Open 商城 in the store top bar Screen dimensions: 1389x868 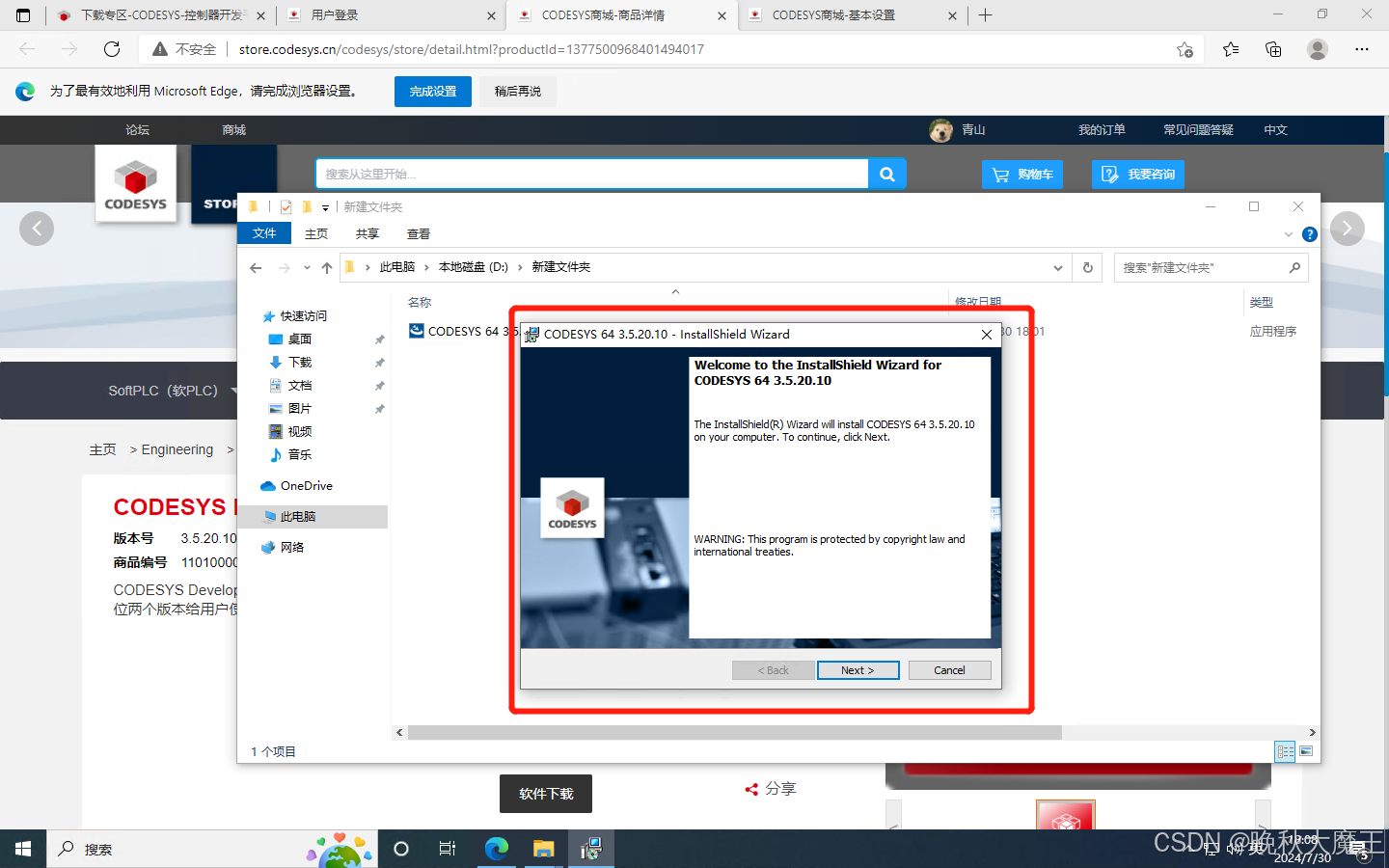(233, 130)
